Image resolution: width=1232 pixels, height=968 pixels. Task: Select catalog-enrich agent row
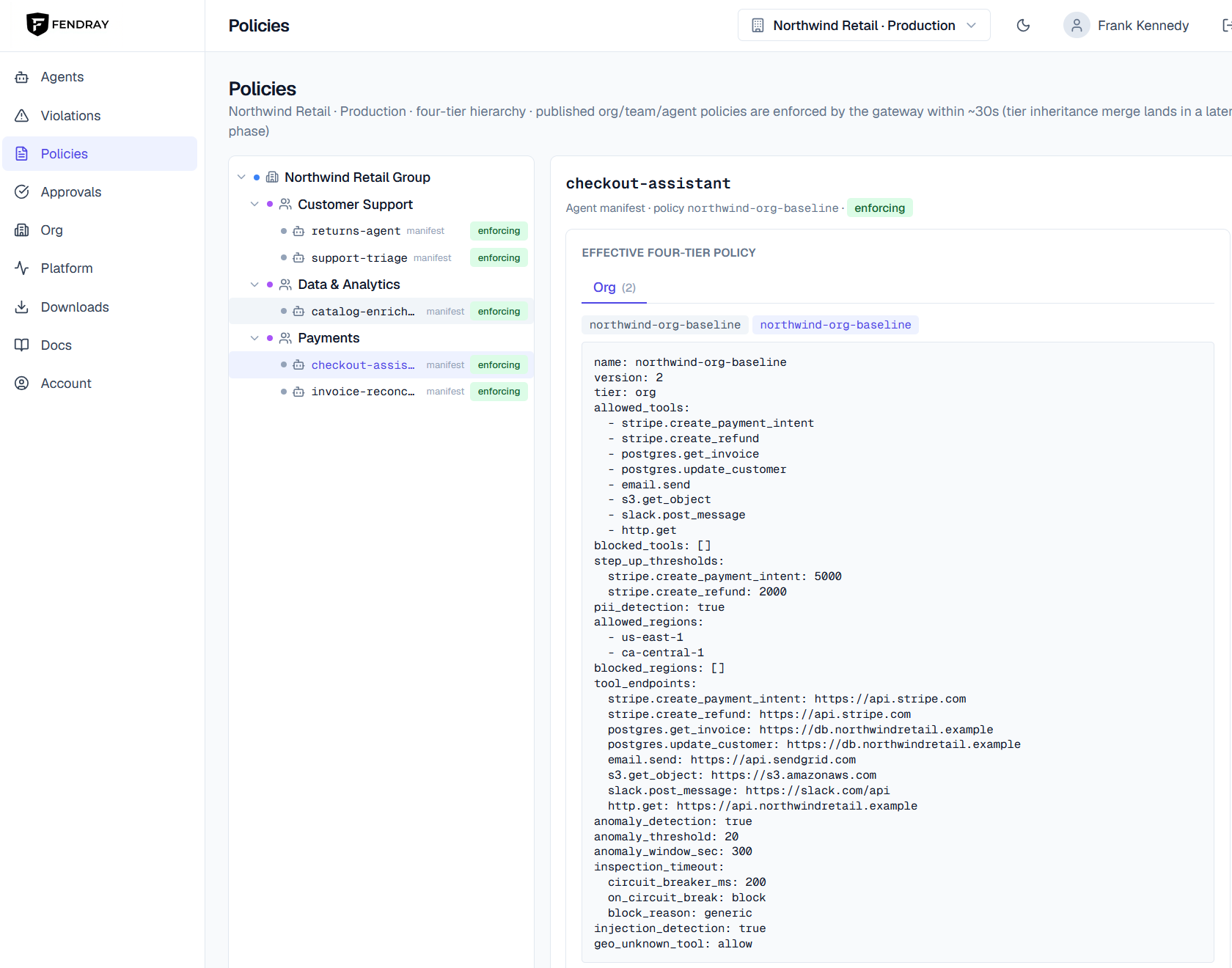(x=381, y=311)
